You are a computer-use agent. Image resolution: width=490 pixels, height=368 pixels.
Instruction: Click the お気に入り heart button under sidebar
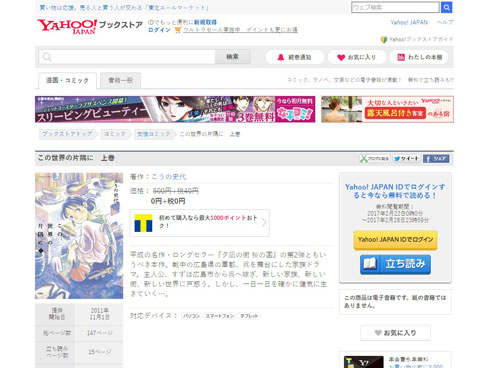click(x=395, y=333)
